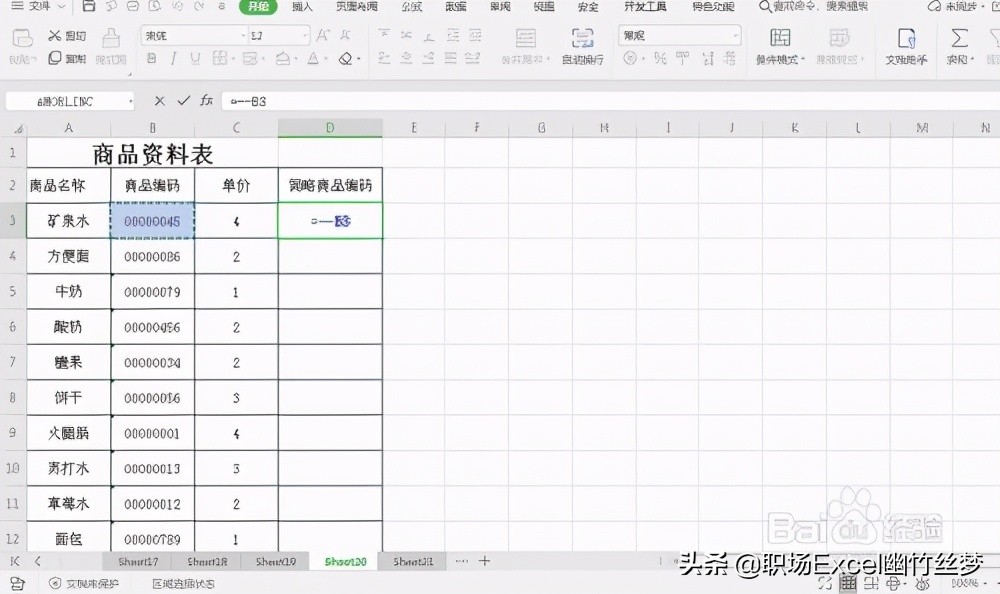The width and height of the screenshot is (1000, 594).
Task: Toggle bold formatting
Action: coord(151,59)
